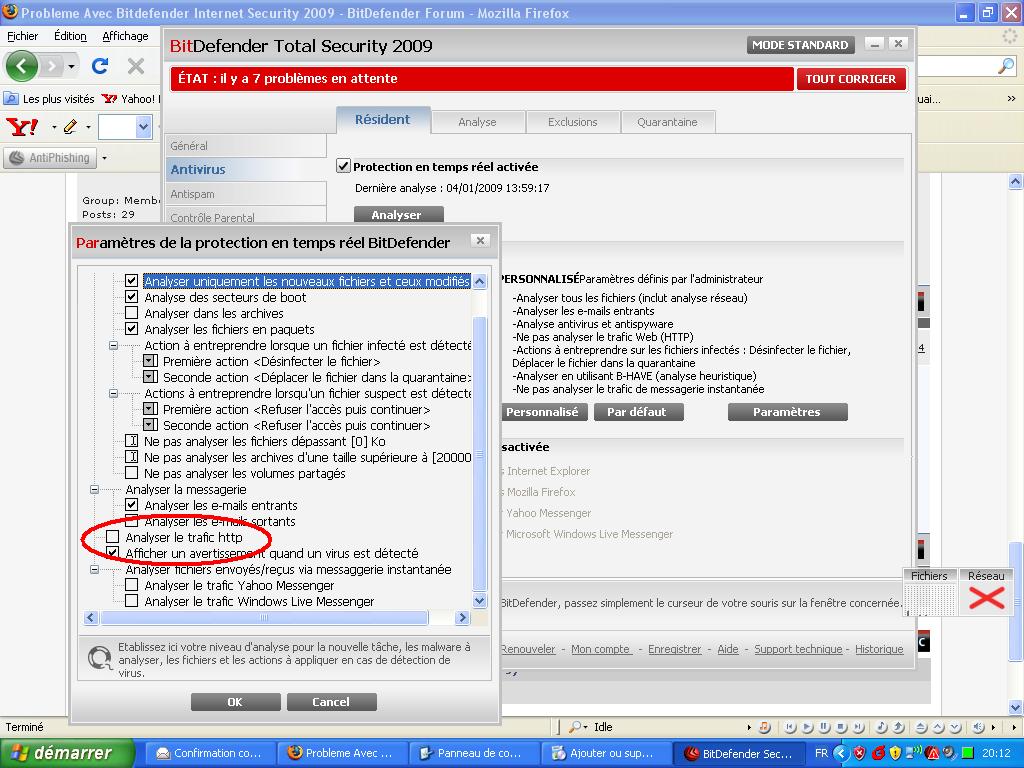This screenshot has height=768, width=1024.
Task: Open the Yahoo toolbar search box dropdown
Action: [x=144, y=127]
